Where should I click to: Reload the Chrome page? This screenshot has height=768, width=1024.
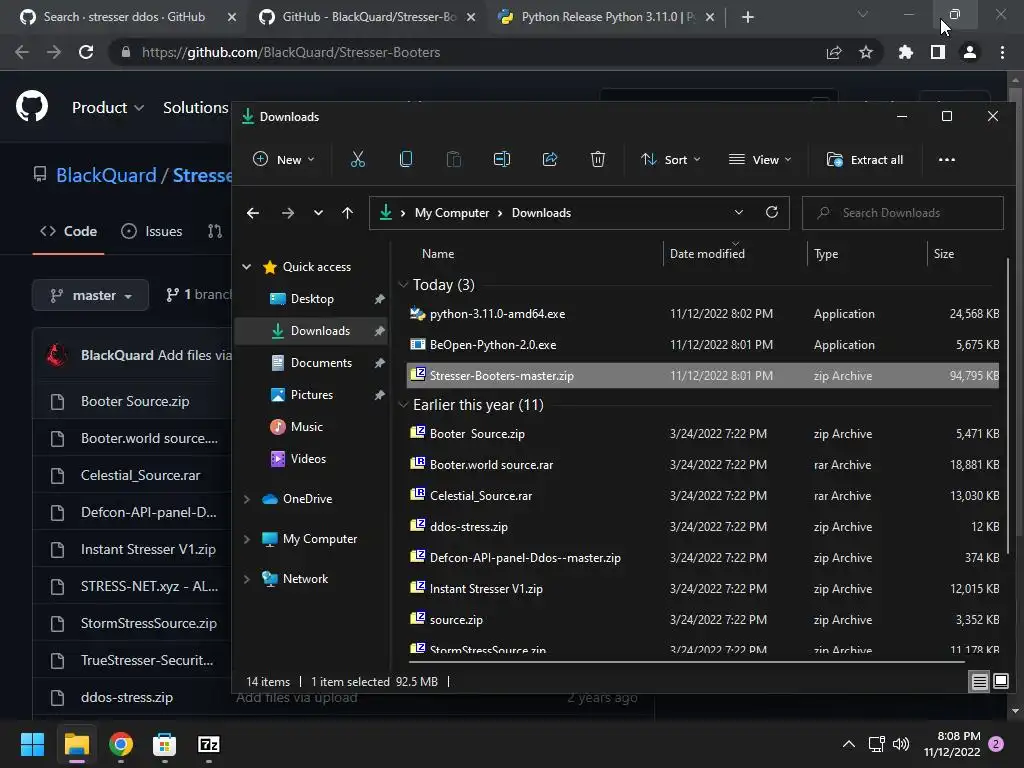coord(86,52)
